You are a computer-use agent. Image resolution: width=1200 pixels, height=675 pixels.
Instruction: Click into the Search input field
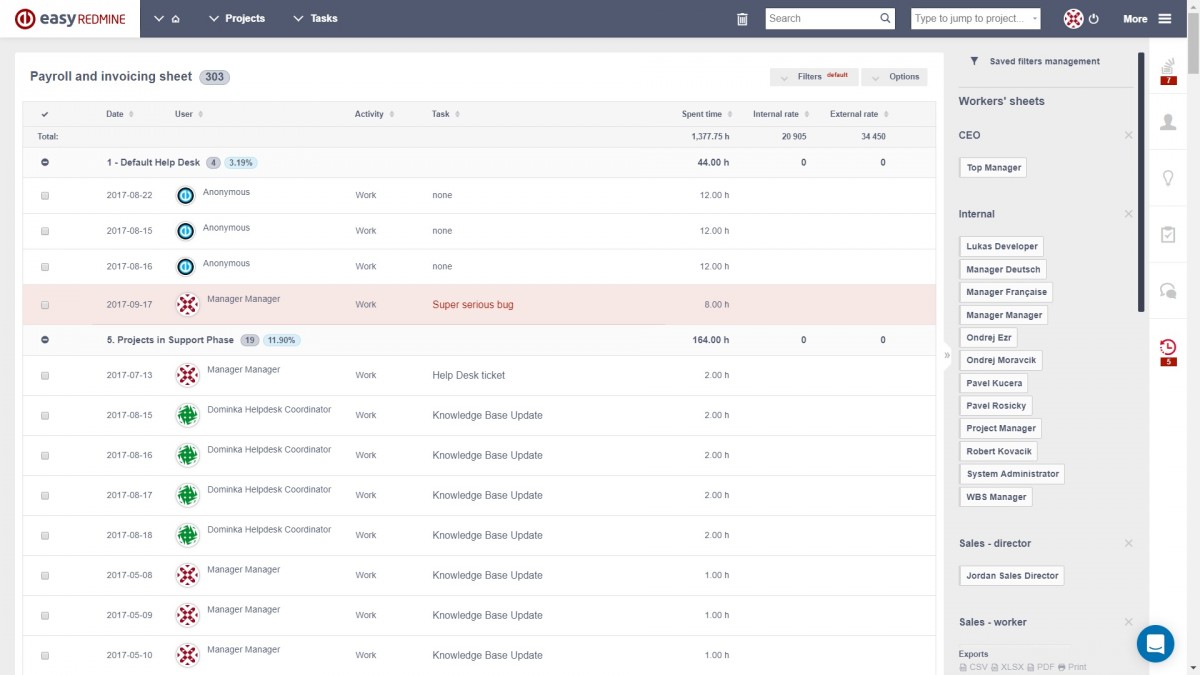coord(821,19)
